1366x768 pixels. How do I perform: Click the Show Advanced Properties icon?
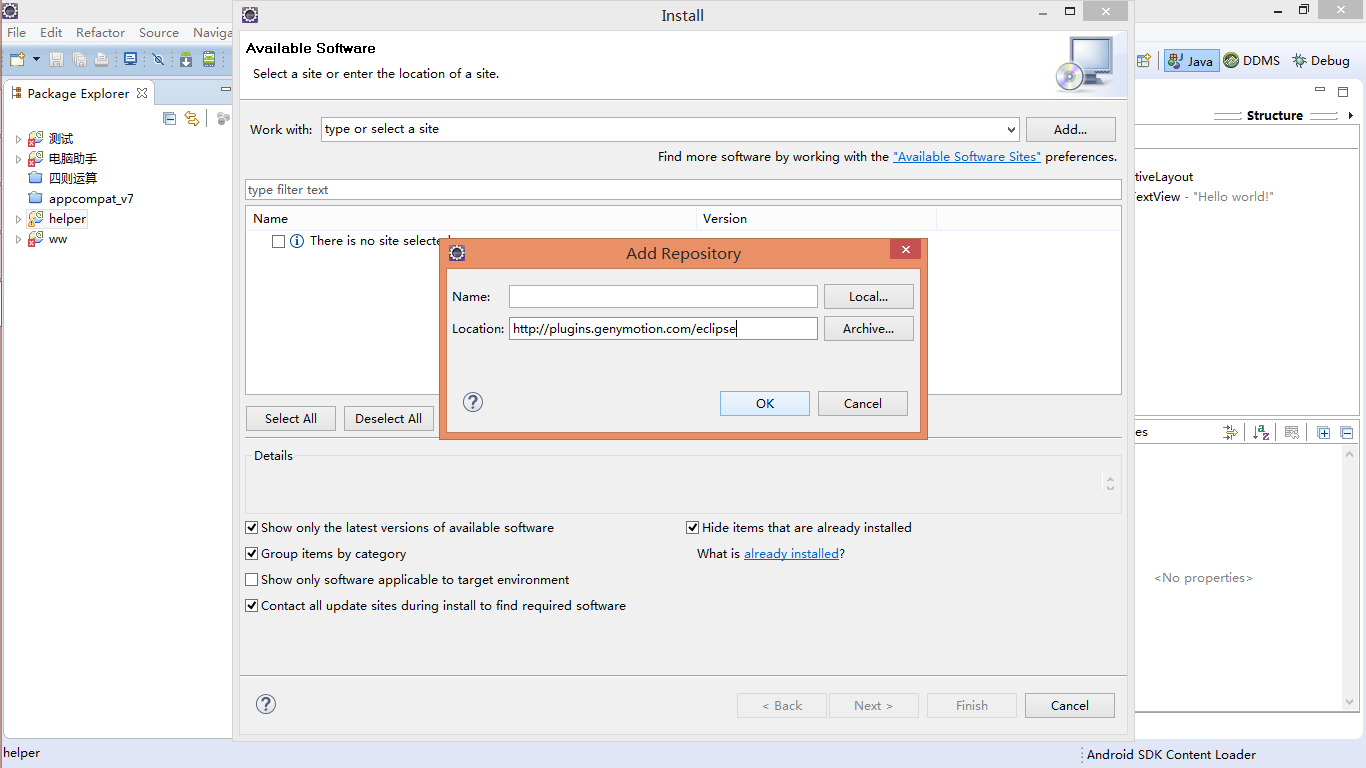pyautogui.click(x=1230, y=432)
